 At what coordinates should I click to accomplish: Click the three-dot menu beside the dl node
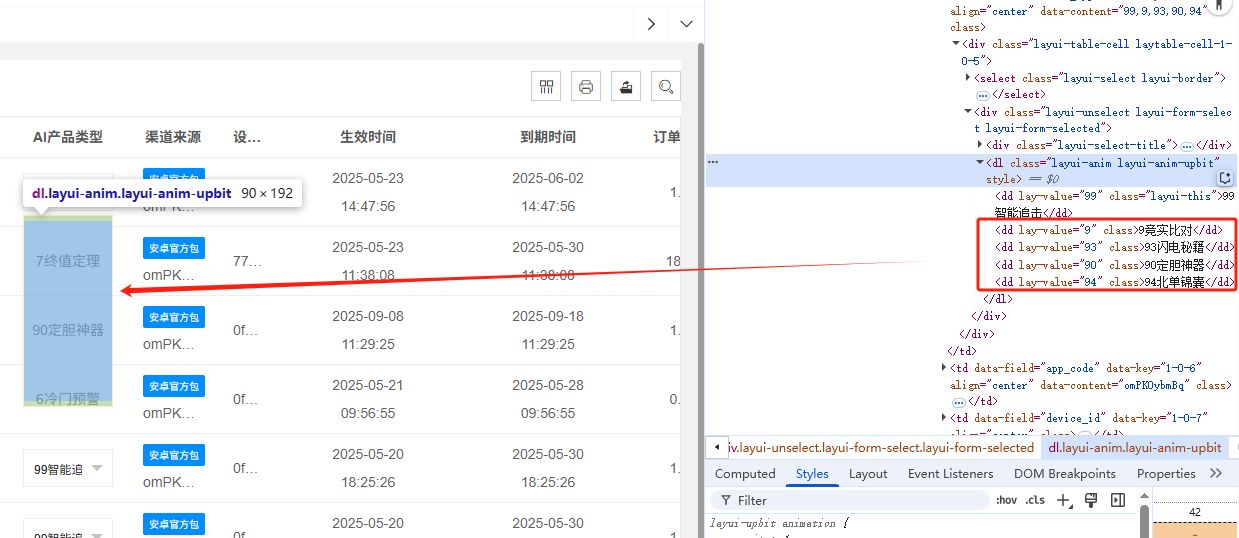pos(713,161)
